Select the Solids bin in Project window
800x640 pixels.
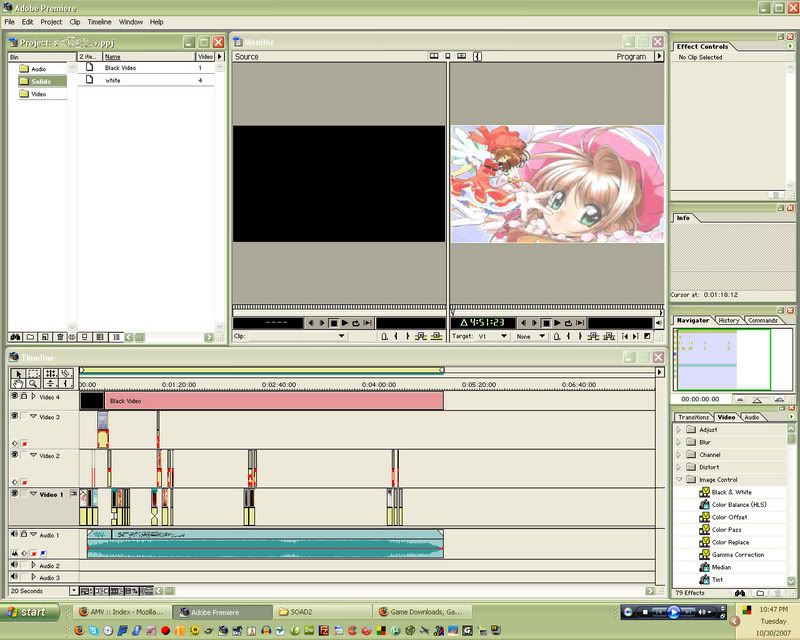(x=43, y=81)
